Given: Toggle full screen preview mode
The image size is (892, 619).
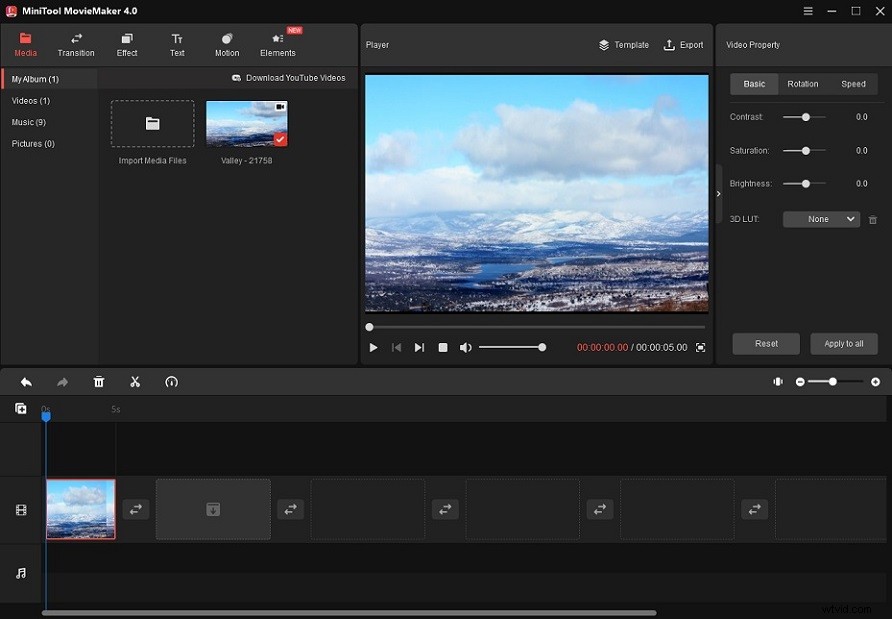Looking at the screenshot, I should pyautogui.click(x=700, y=347).
